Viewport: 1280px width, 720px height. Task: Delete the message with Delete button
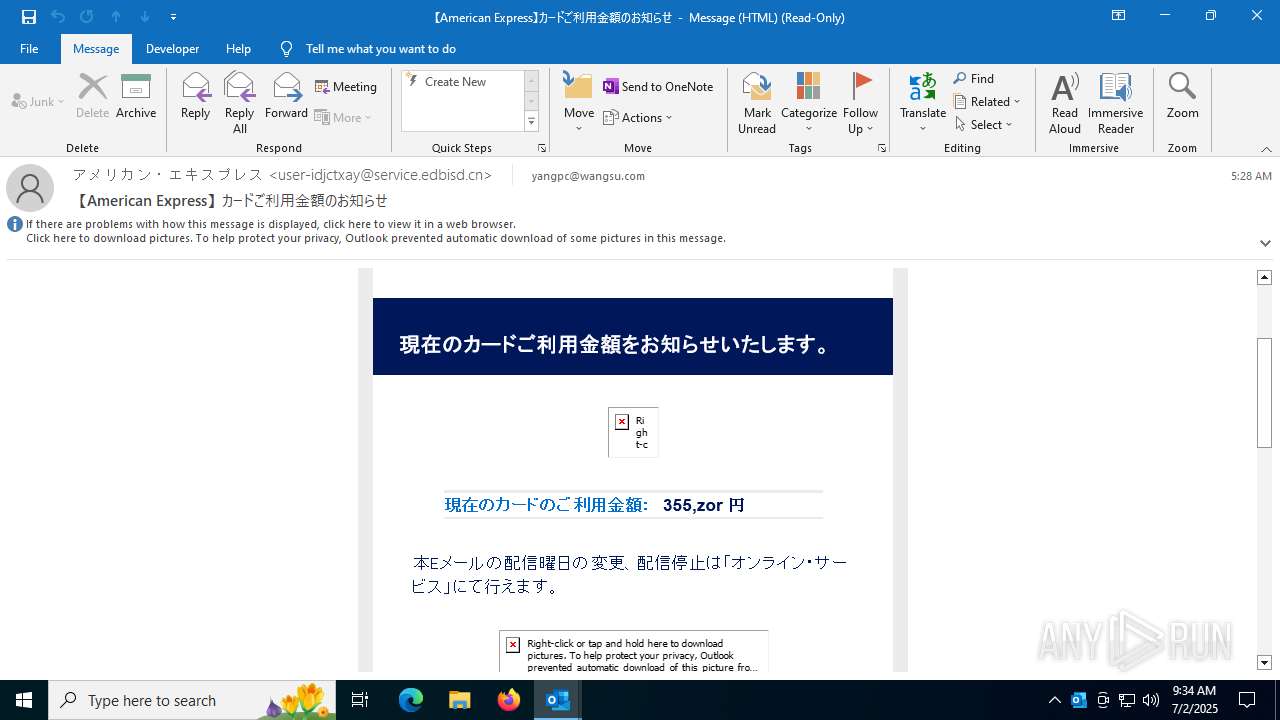(93, 97)
